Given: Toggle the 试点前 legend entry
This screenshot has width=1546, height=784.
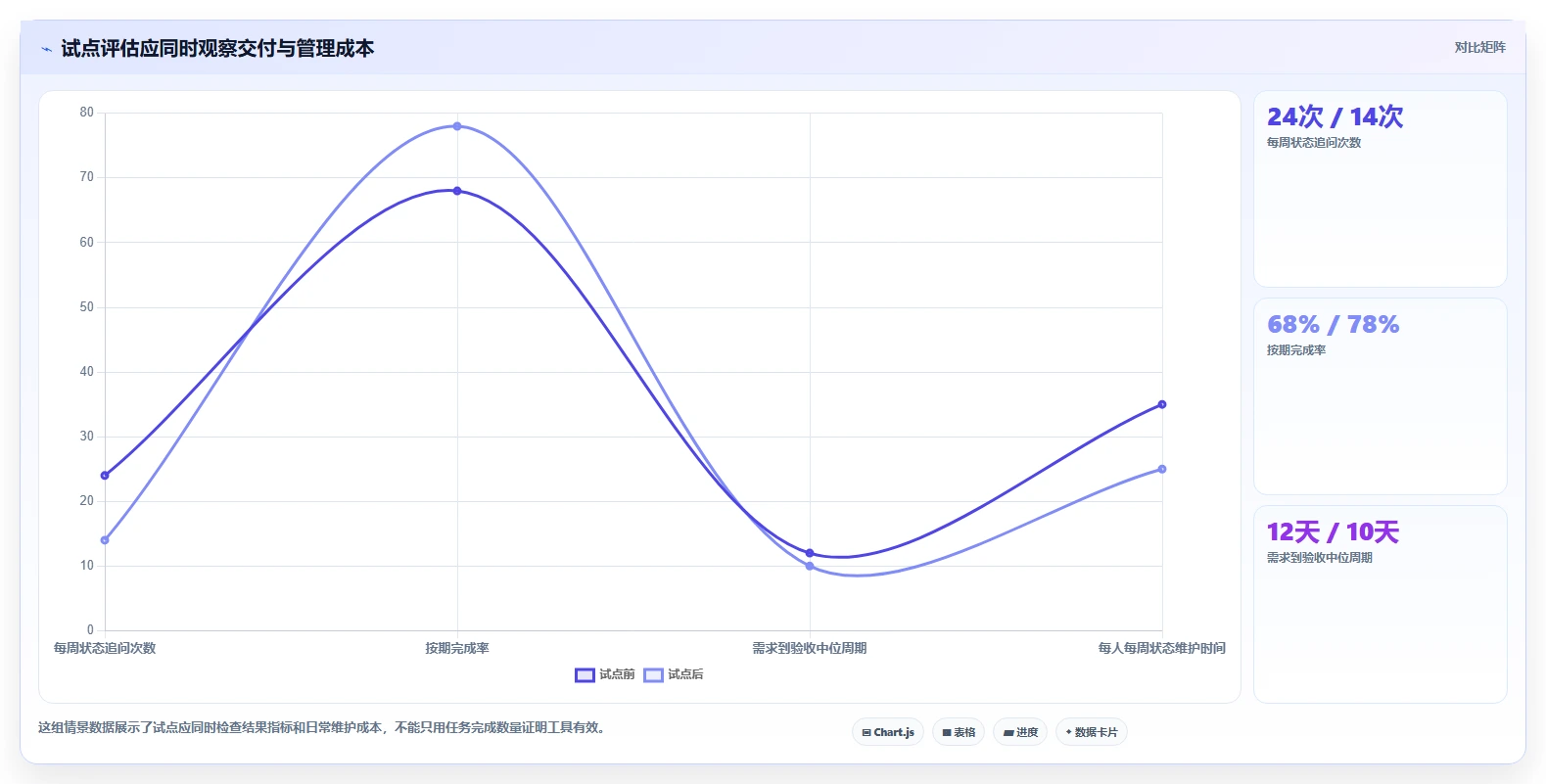Looking at the screenshot, I should point(604,674).
